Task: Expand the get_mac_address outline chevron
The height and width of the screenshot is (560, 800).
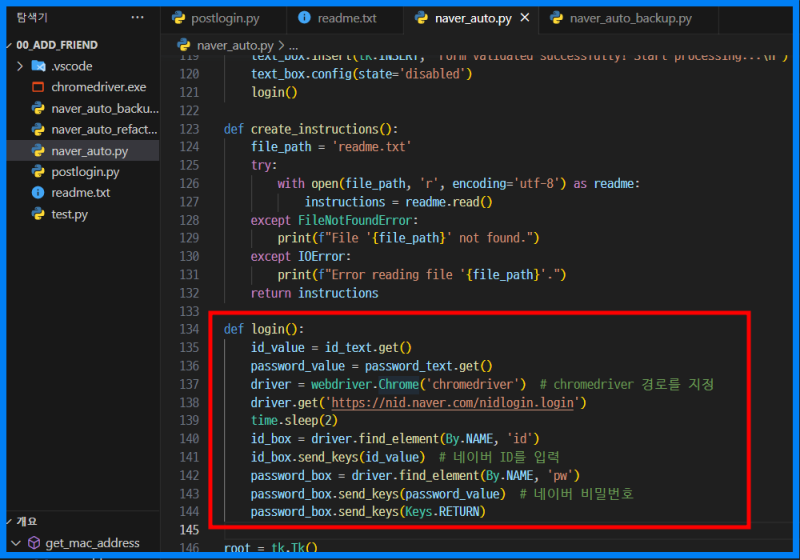Action: pyautogui.click(x=15, y=543)
